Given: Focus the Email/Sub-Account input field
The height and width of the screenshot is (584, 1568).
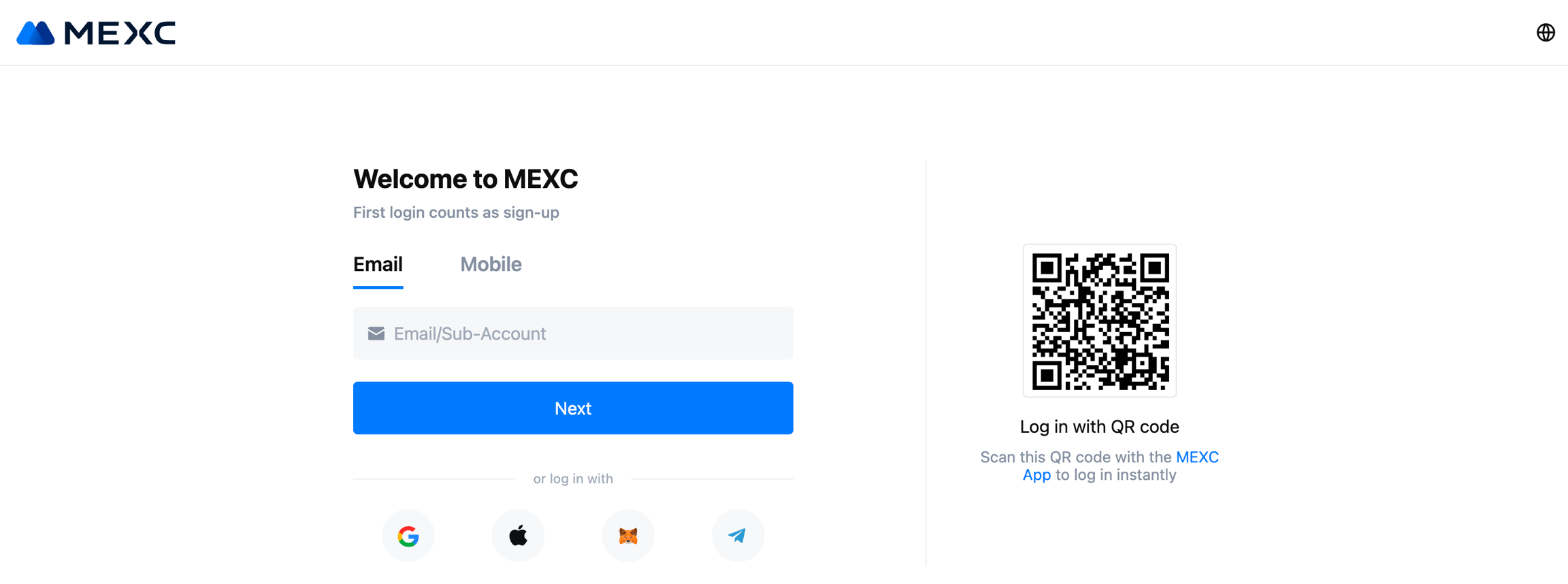Looking at the screenshot, I should (x=585, y=334).
